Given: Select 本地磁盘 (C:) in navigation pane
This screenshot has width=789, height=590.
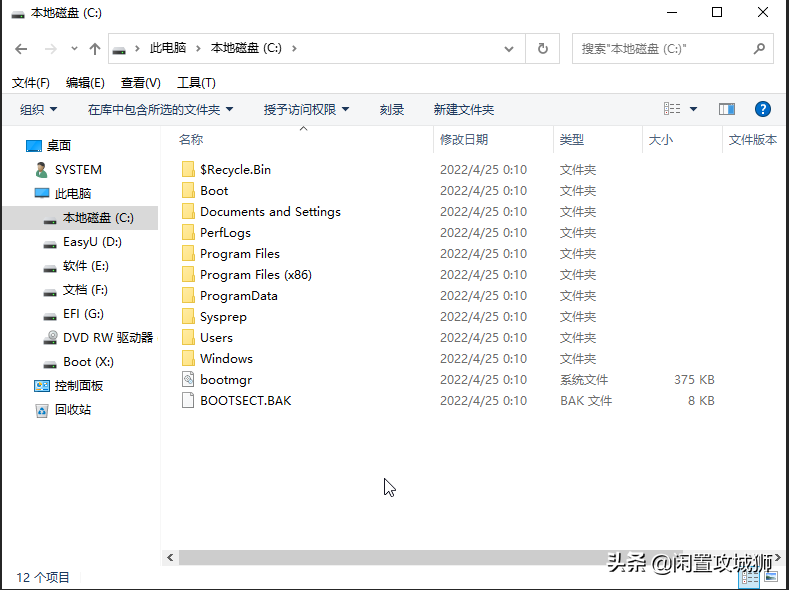Looking at the screenshot, I should [x=81, y=218].
